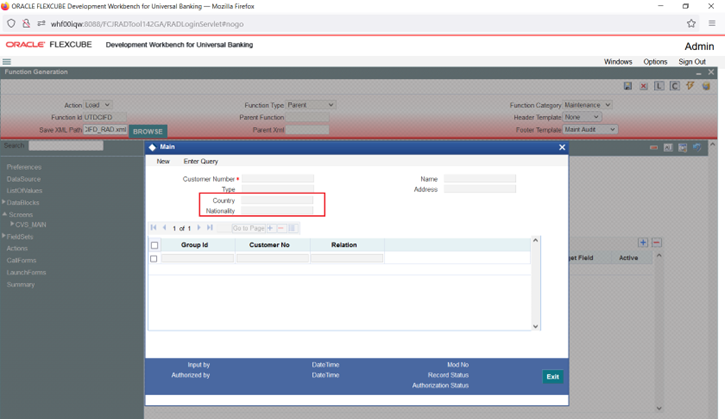Click the red minus icon in the search bar strip
725x419 pixels.
tap(654, 148)
